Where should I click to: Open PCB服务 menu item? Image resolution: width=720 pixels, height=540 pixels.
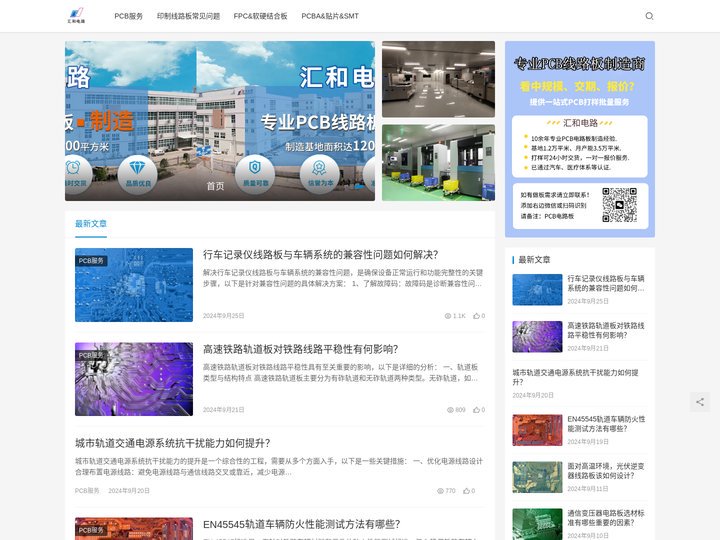click(x=129, y=16)
